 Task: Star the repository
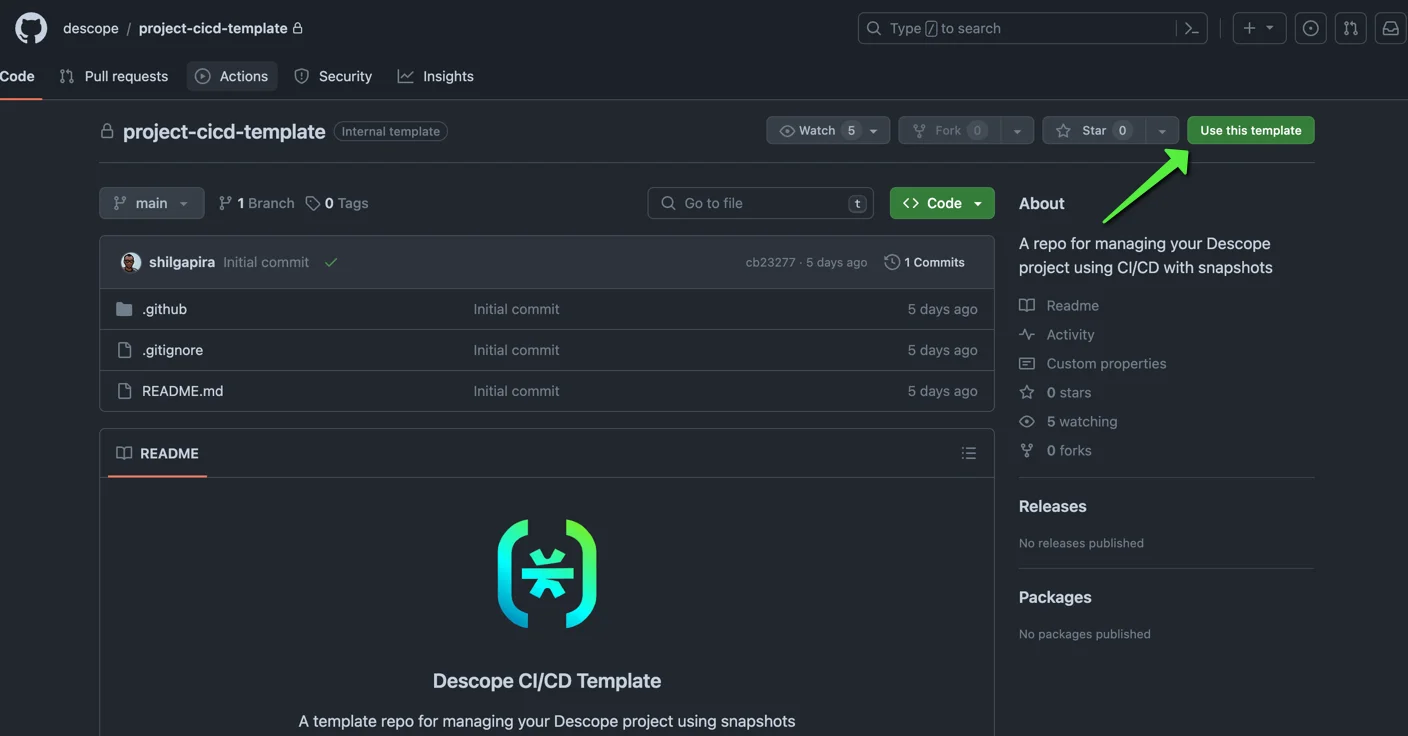tap(1090, 130)
